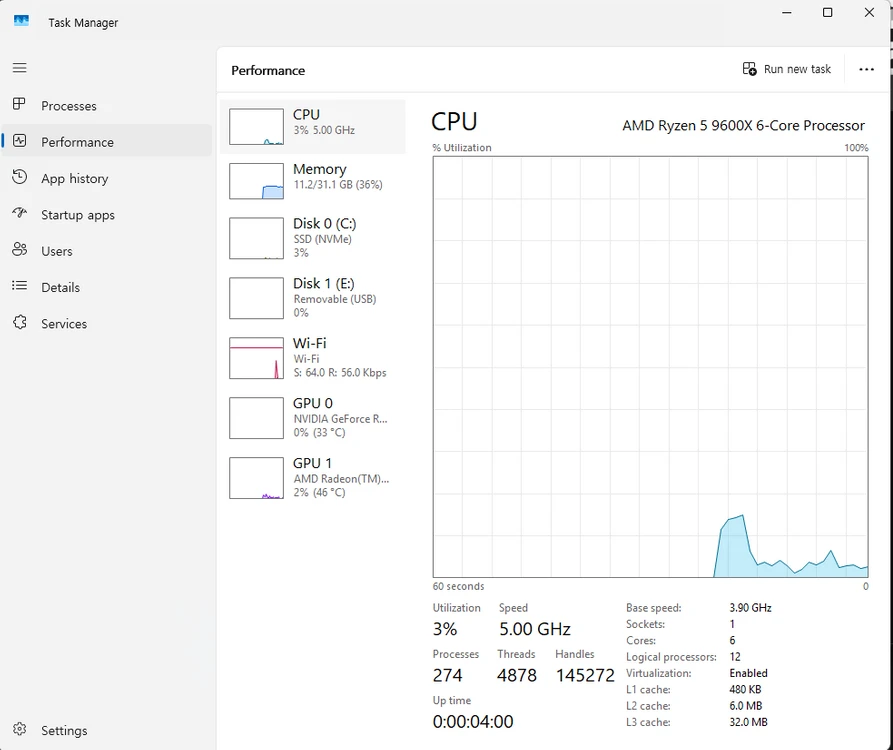893x750 pixels.
Task: Click the Users people icon
Action: point(19,249)
